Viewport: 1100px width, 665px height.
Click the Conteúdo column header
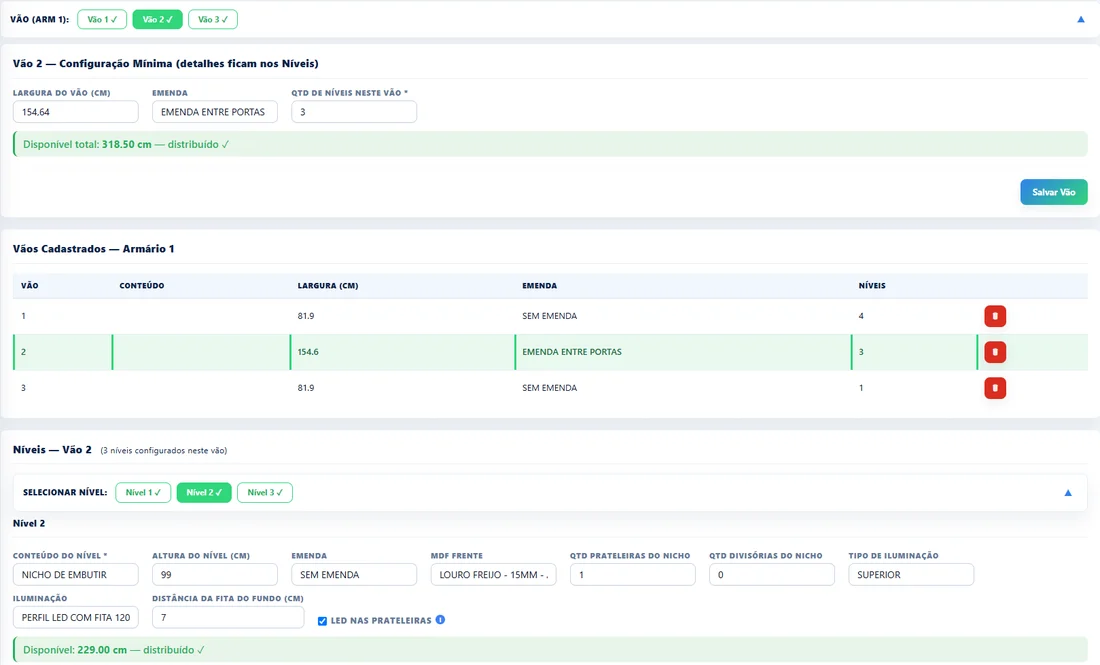(142, 286)
